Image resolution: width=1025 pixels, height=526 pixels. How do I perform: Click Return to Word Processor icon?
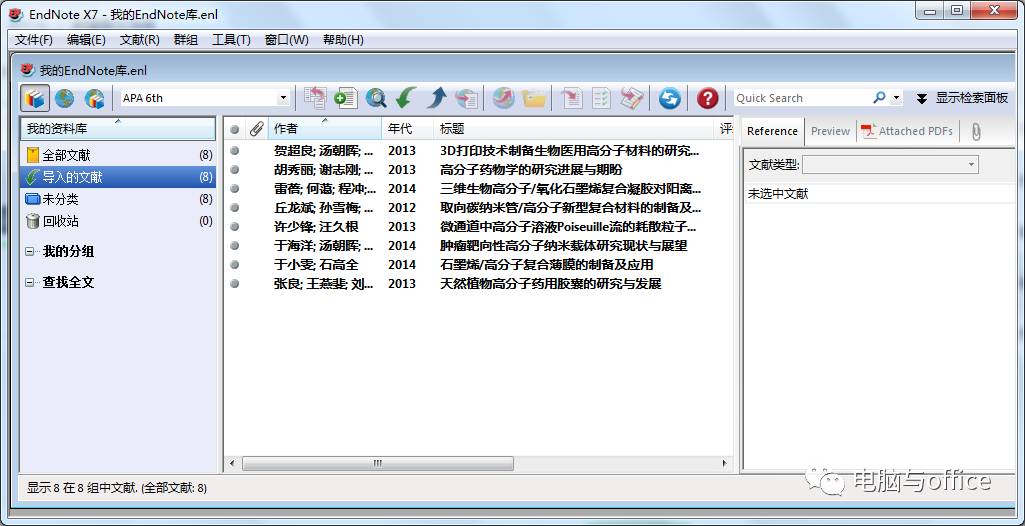tap(632, 99)
